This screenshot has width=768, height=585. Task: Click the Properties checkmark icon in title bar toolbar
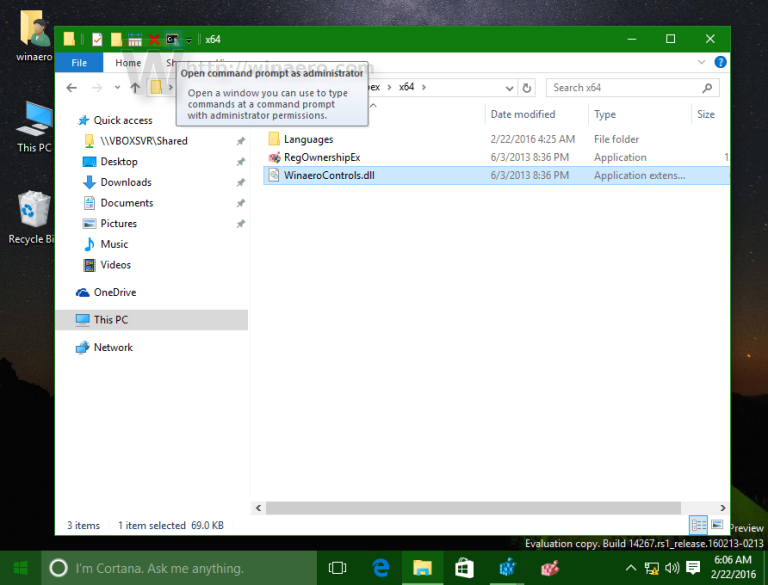(97, 40)
